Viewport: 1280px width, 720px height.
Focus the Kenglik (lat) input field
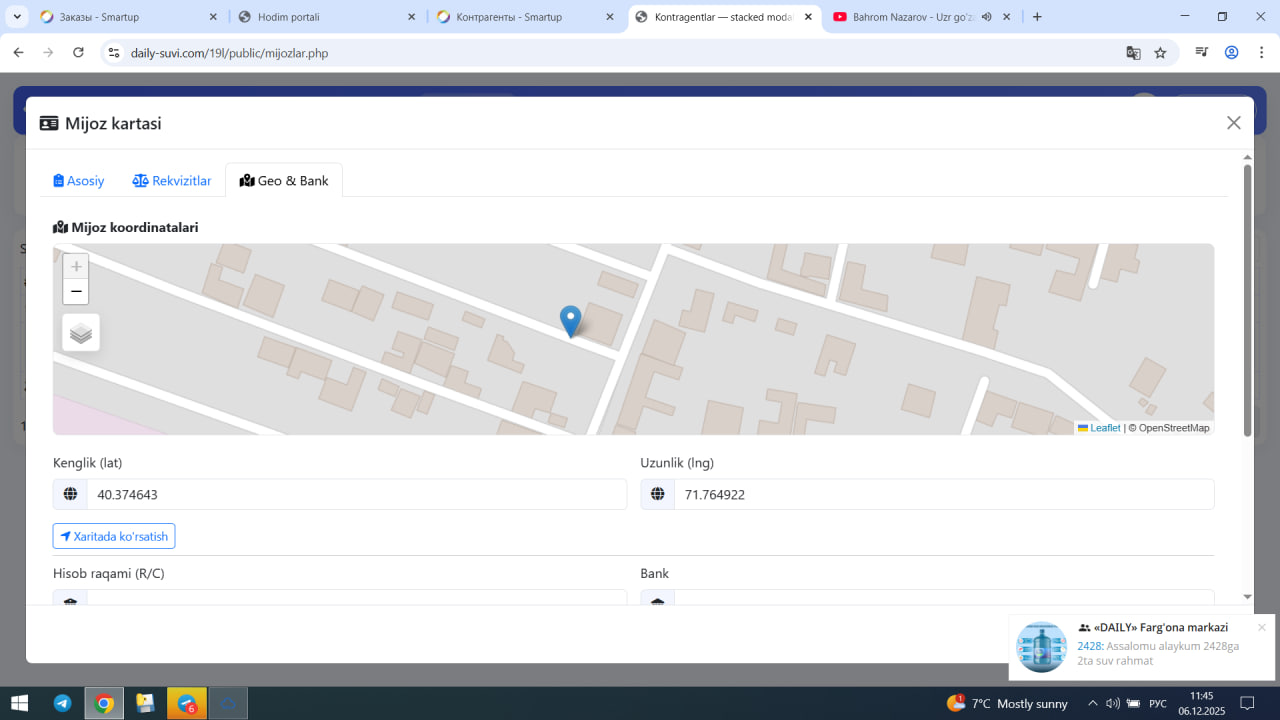(x=357, y=494)
